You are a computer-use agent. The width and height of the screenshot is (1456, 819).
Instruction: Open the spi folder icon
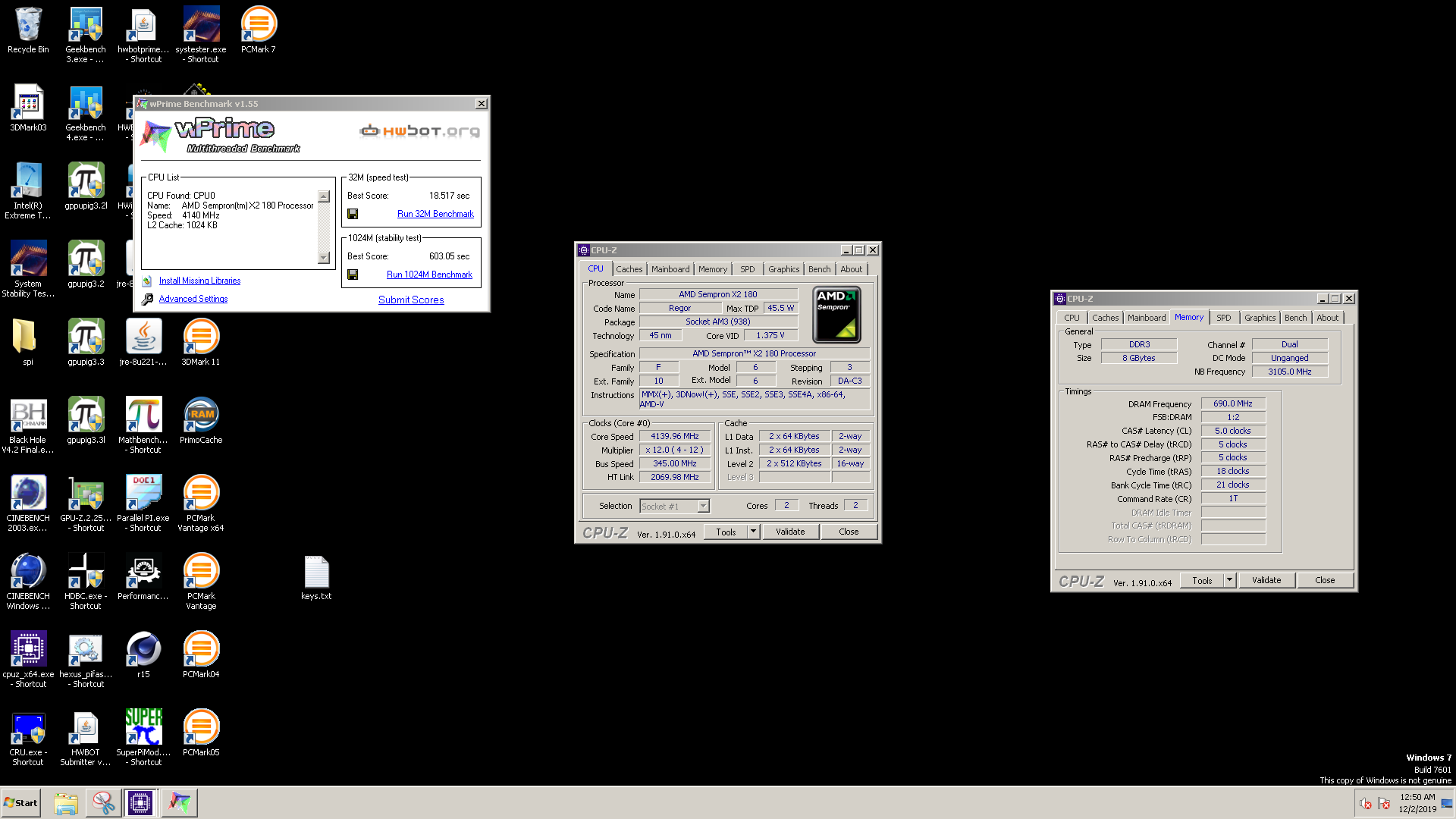pos(28,343)
